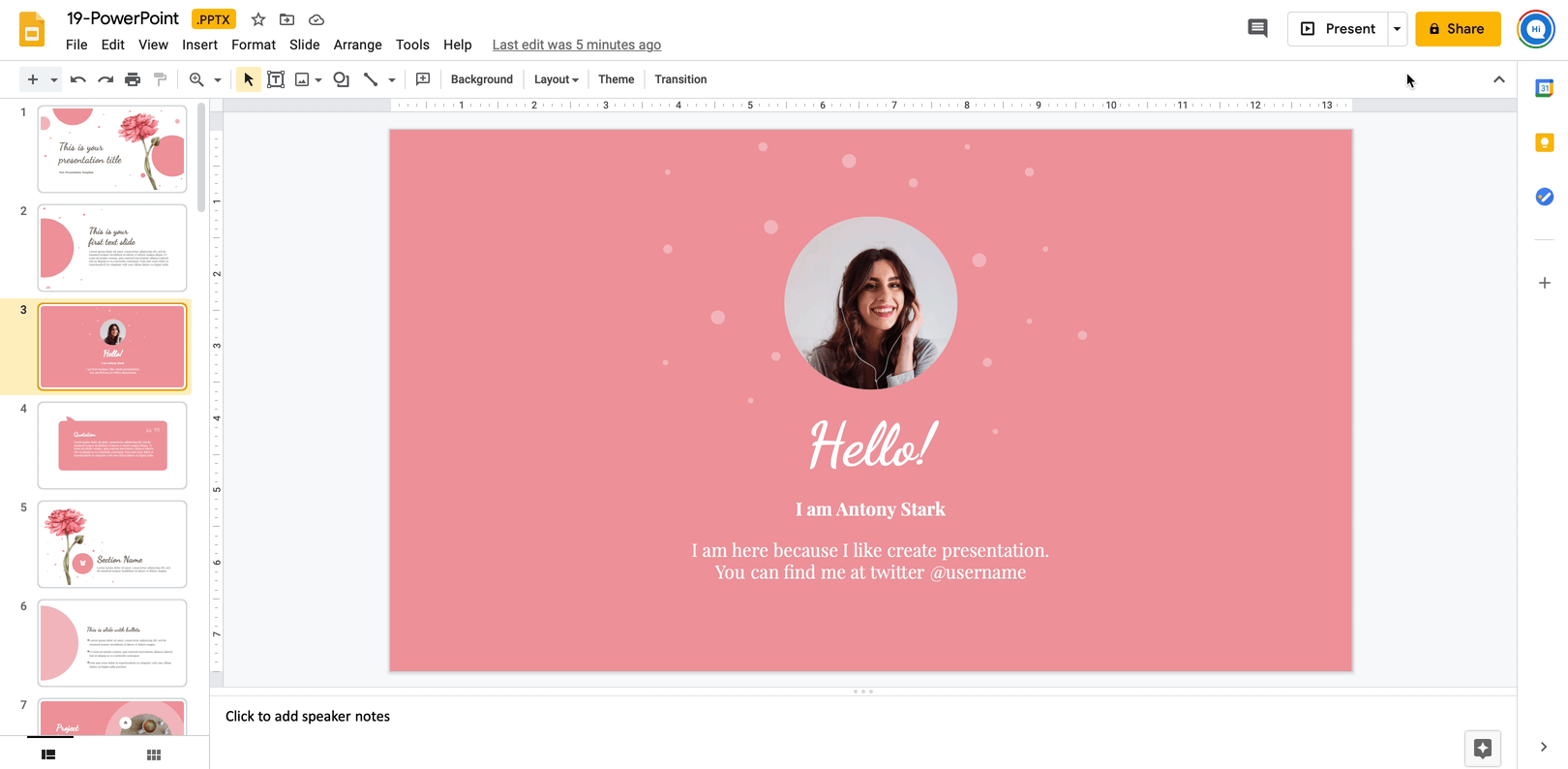Open the Arrange menu
Screen dimensions: 1568x769
click(x=358, y=45)
